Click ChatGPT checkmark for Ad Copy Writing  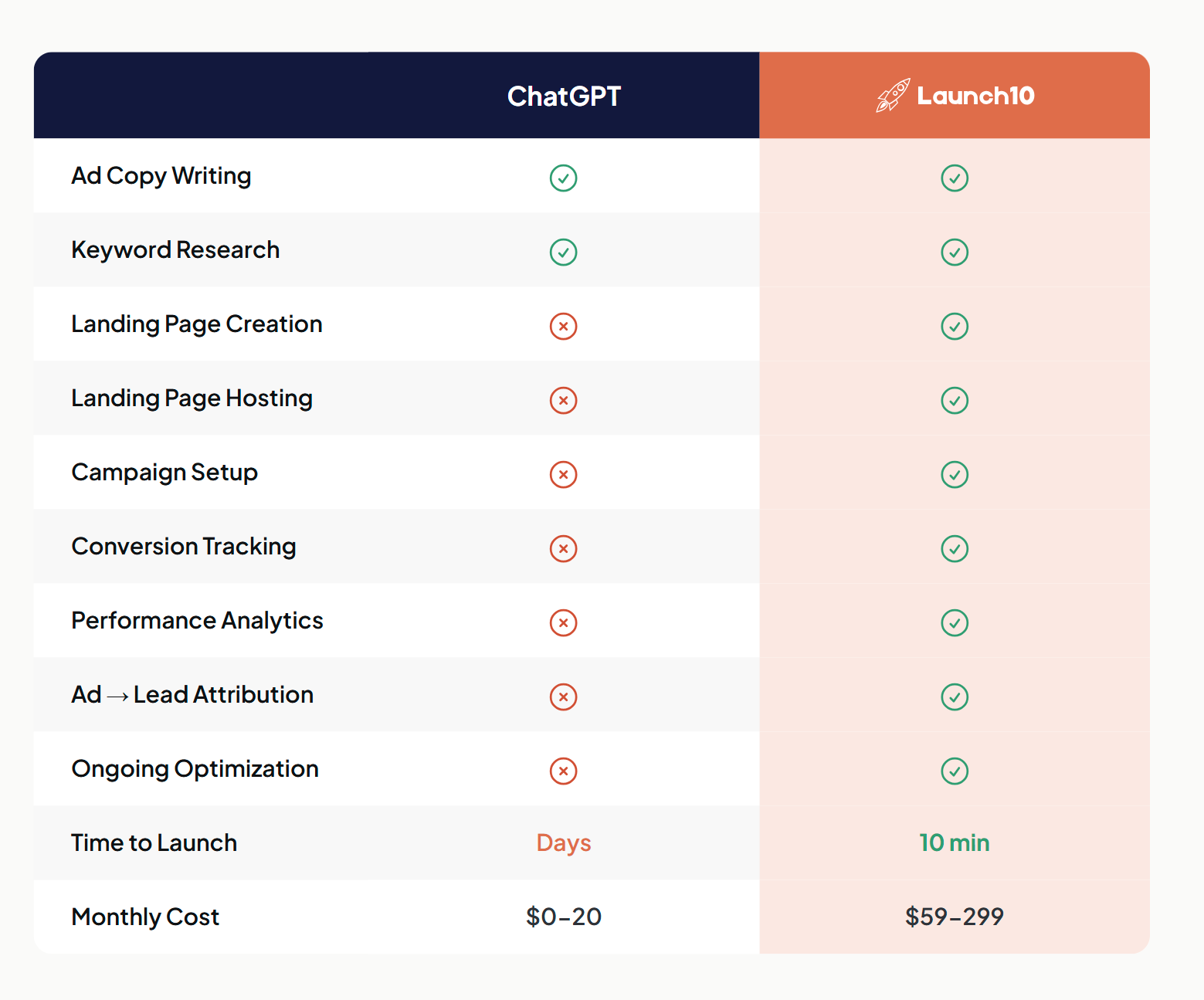coord(564,178)
